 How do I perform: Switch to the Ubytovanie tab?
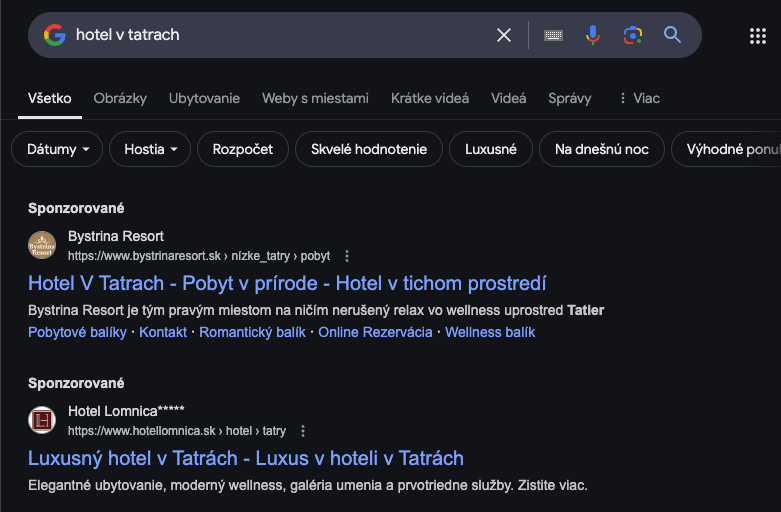(204, 98)
